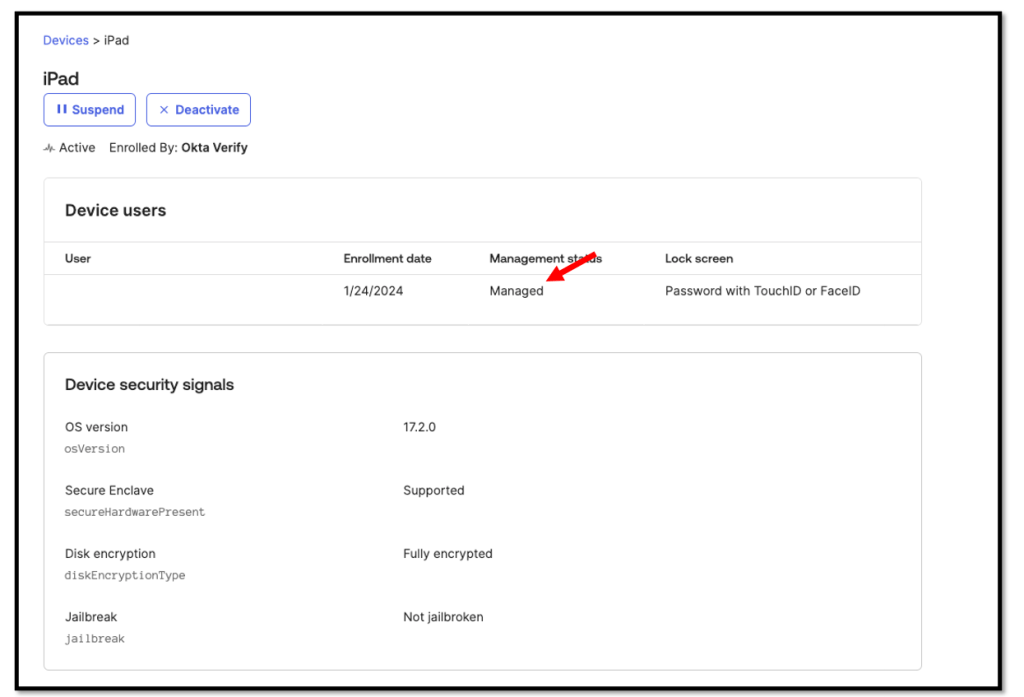Viewport: 1024px width, 697px height.
Task: Click the Lock screen column header
Action: pos(698,258)
